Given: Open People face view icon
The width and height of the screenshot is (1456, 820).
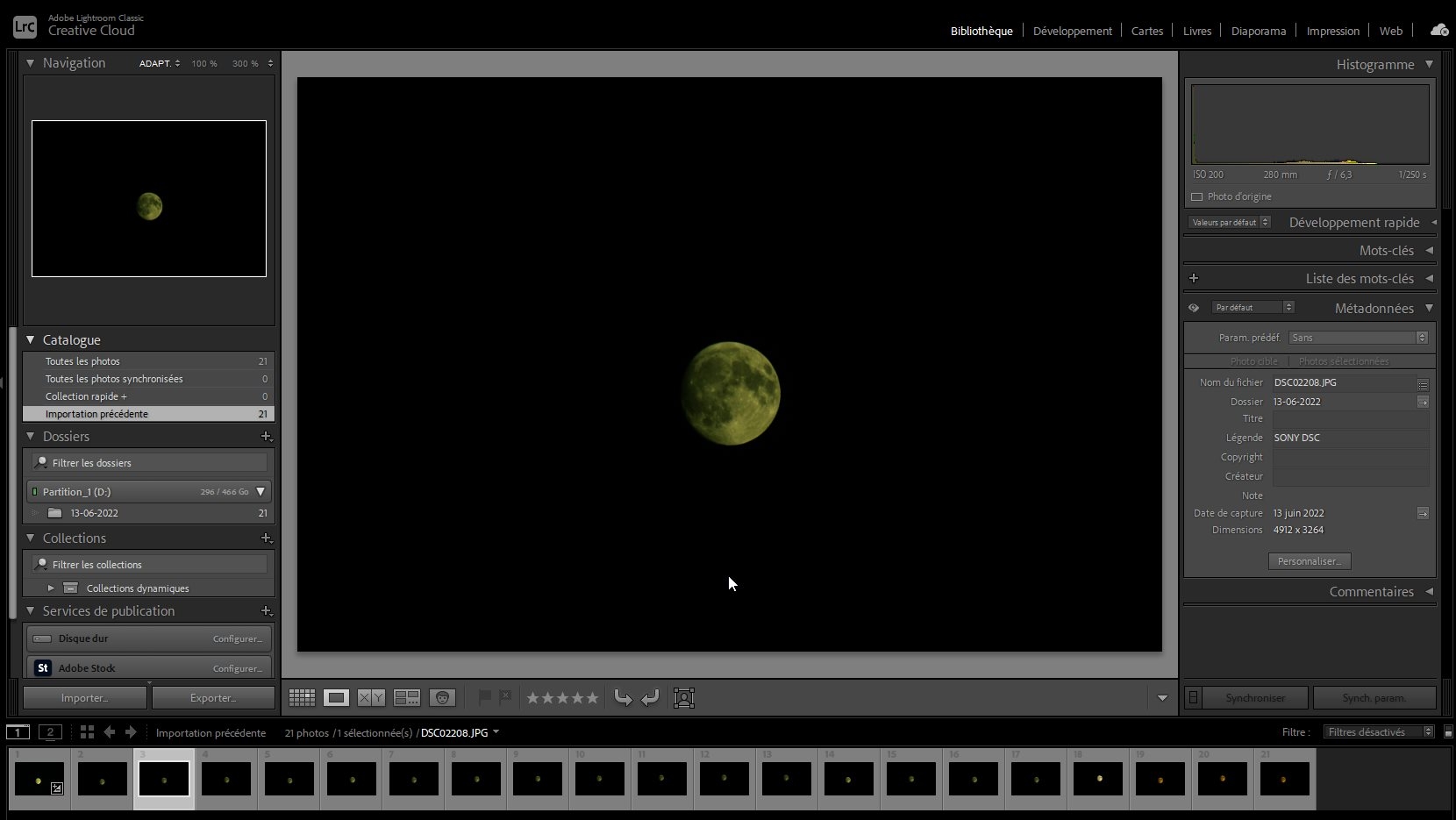Looking at the screenshot, I should 443,698.
